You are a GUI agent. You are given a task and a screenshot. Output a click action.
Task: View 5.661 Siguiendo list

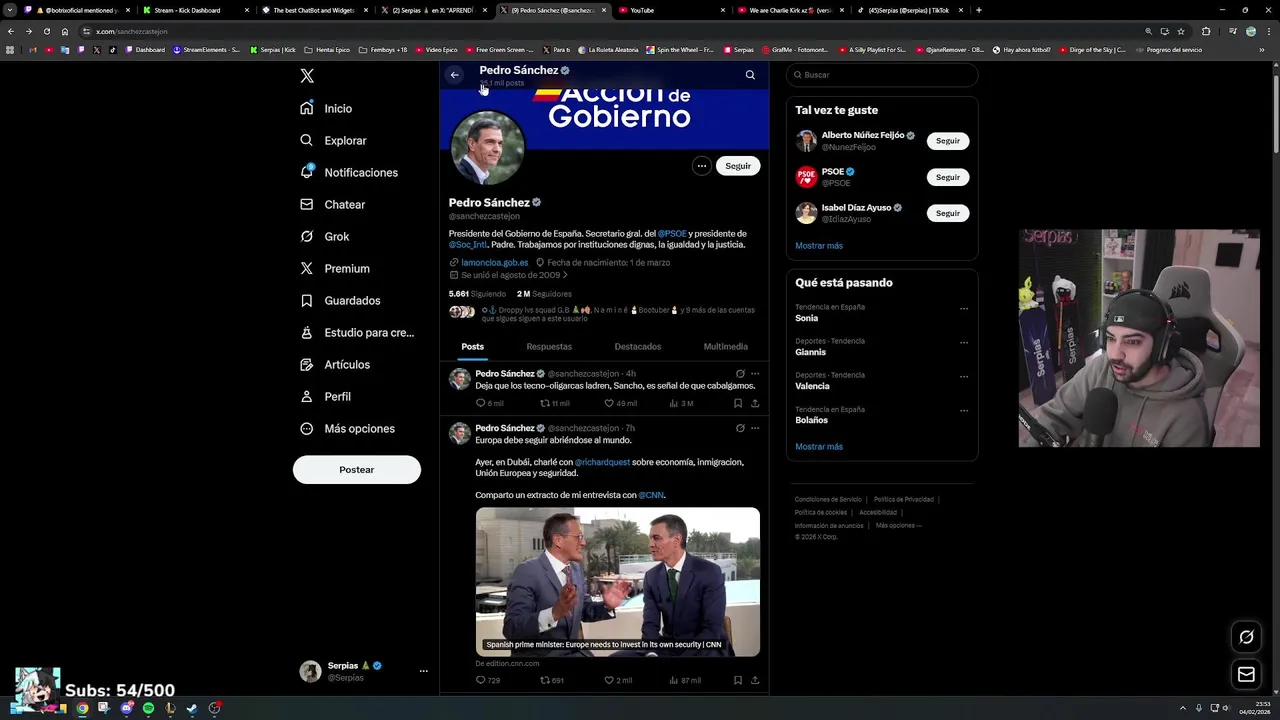coord(477,294)
